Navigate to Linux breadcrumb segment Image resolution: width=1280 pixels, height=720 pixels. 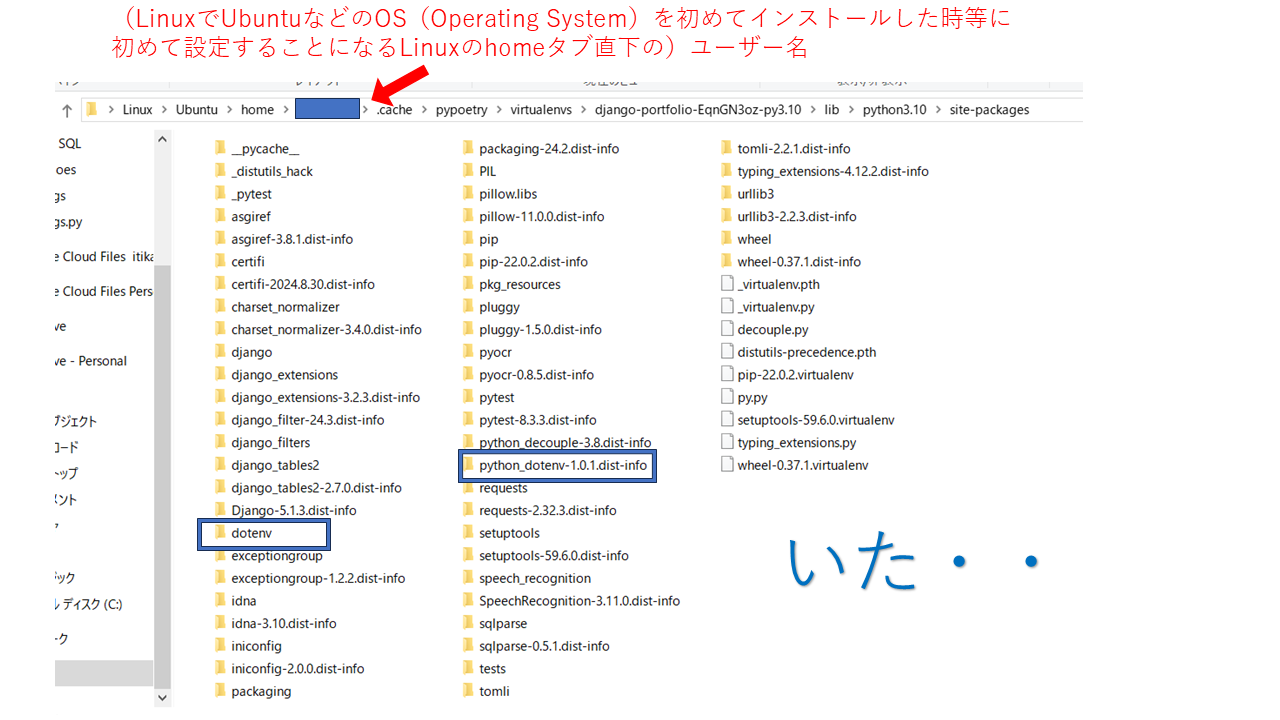138,110
